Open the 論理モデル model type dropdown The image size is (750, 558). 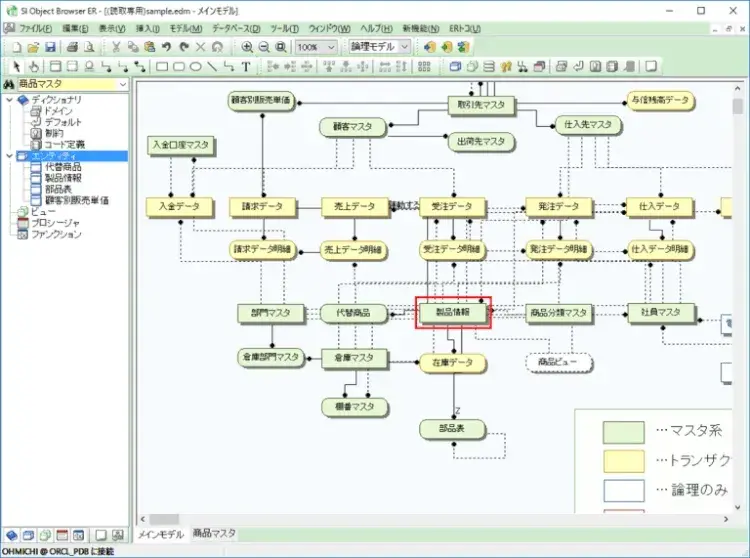(404, 47)
